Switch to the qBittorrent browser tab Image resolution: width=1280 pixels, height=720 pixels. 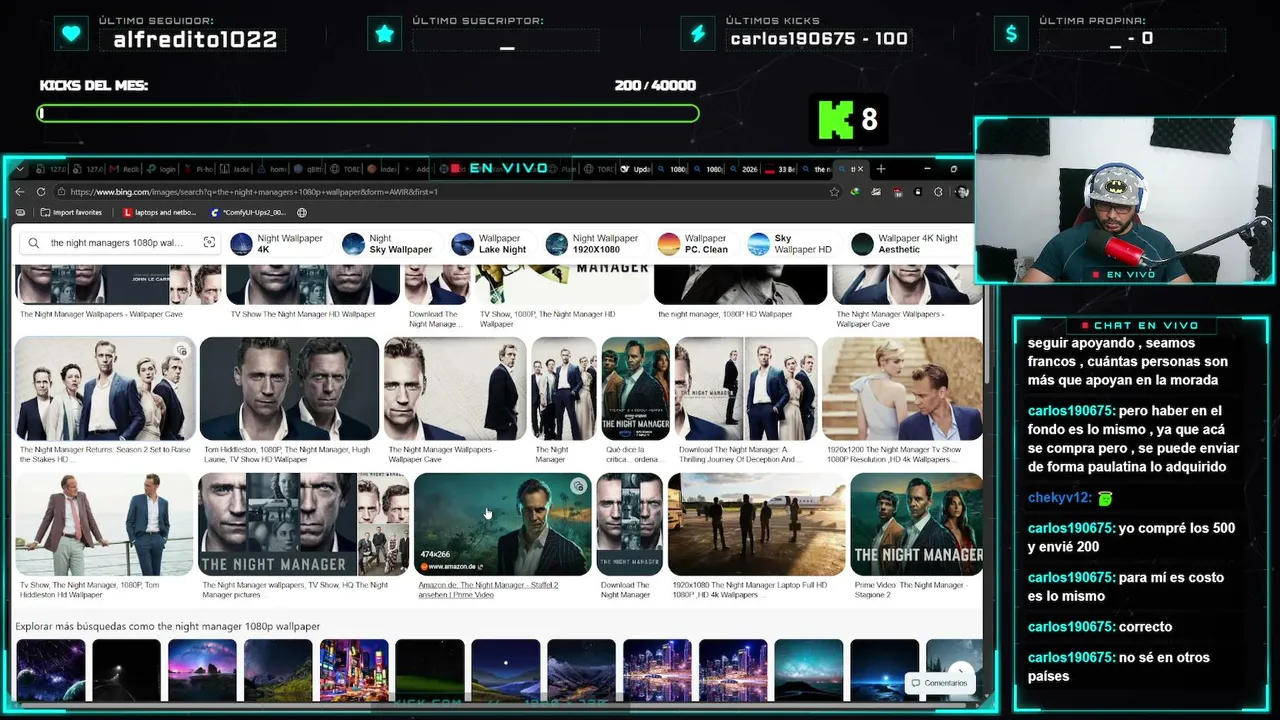(309, 169)
